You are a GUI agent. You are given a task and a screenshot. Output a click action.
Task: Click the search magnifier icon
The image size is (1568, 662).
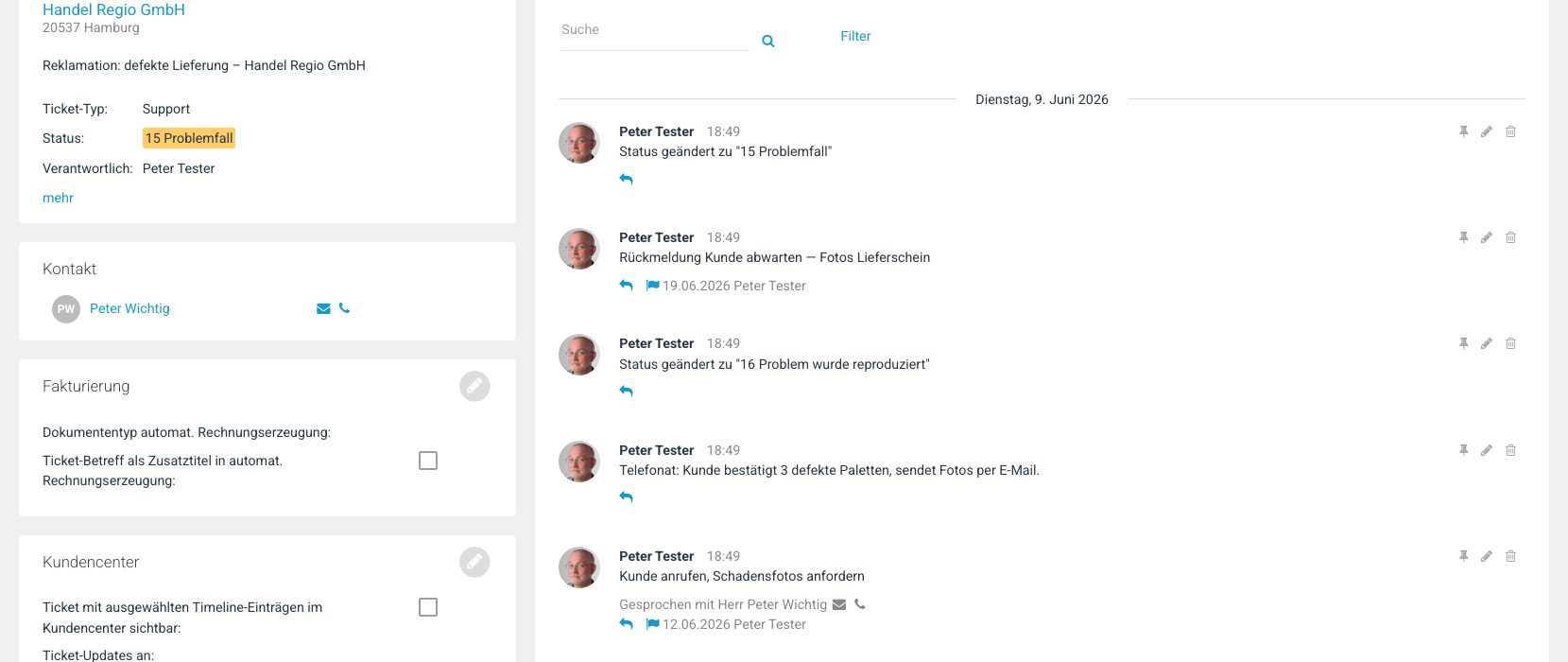click(768, 41)
